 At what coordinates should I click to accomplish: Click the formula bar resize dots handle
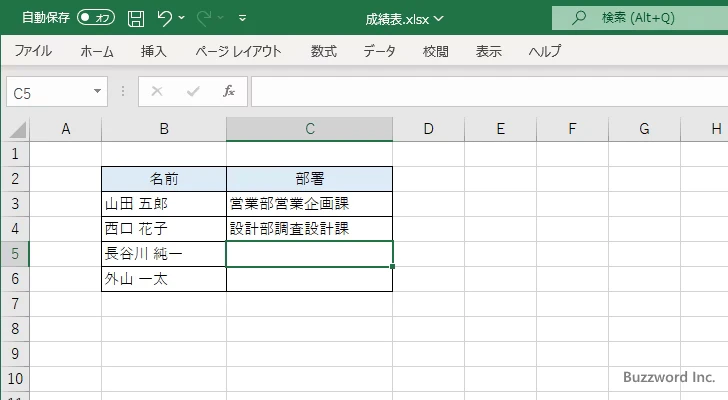[123, 91]
